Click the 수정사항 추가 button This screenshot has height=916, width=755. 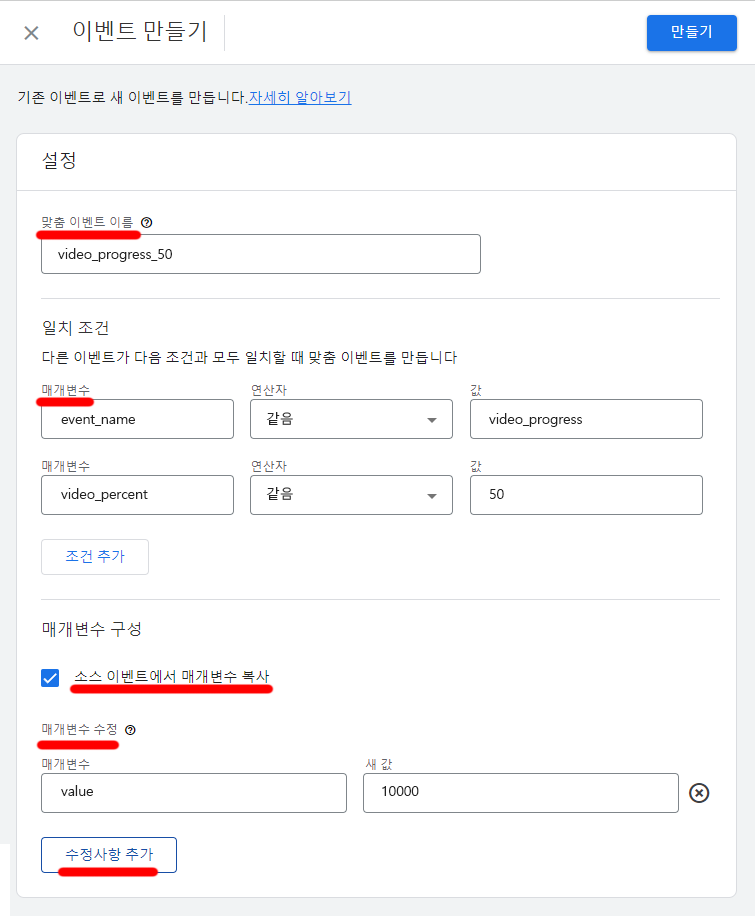tap(108, 855)
